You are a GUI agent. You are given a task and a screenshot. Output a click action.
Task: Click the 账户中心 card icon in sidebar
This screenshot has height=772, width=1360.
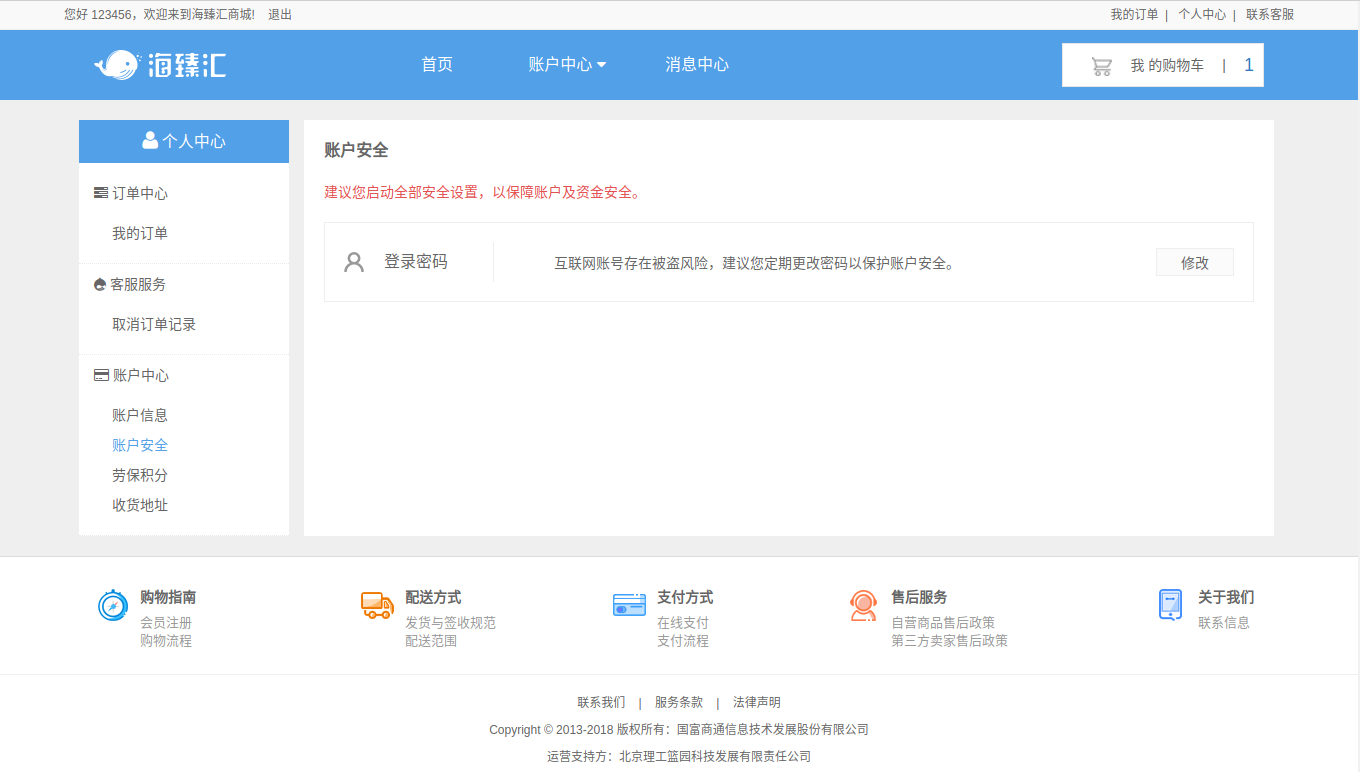click(101, 376)
